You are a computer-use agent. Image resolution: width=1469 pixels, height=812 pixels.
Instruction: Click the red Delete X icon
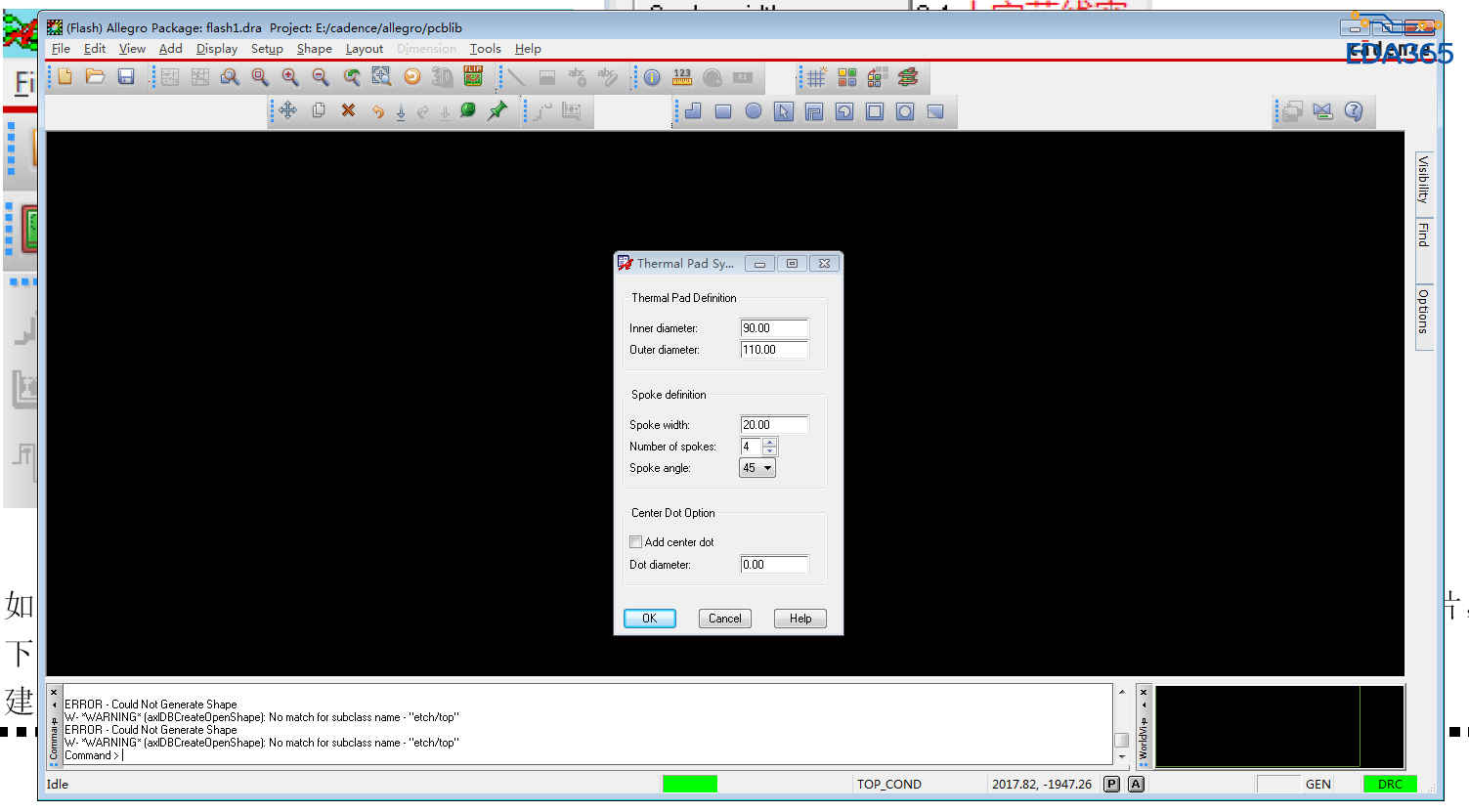coord(348,110)
